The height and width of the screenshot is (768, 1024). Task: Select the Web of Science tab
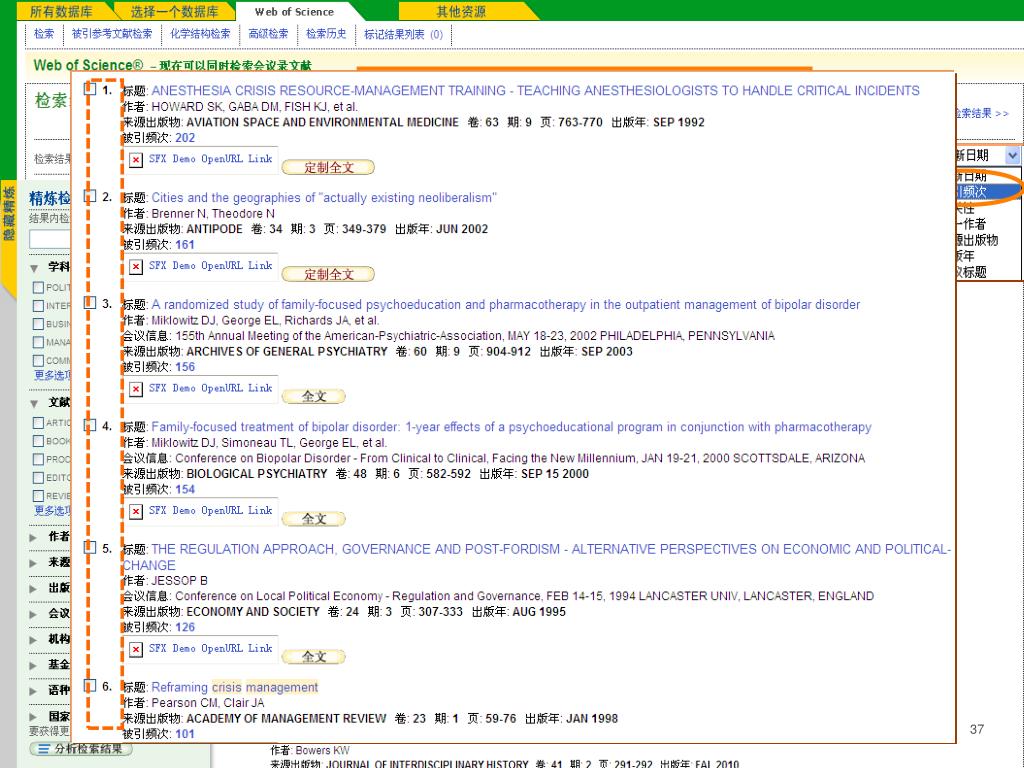[x=294, y=11]
